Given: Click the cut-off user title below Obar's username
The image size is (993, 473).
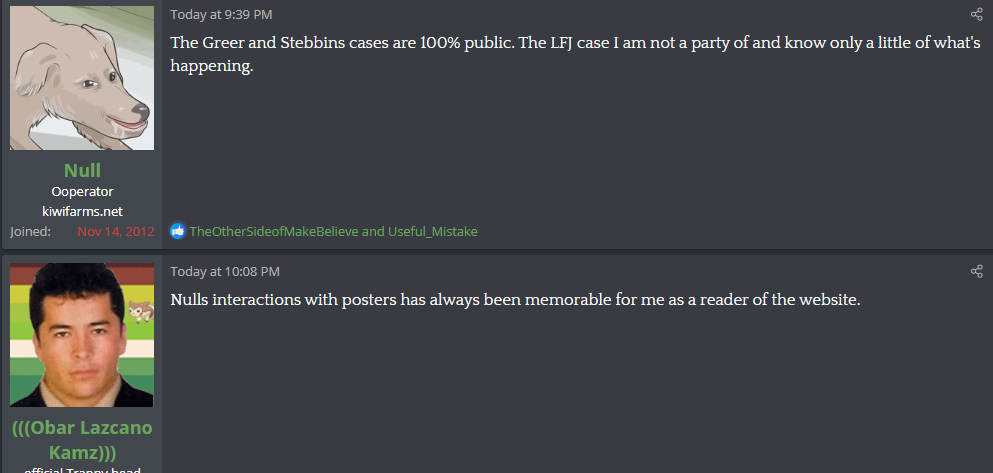Looking at the screenshot, I should tap(82, 469).
